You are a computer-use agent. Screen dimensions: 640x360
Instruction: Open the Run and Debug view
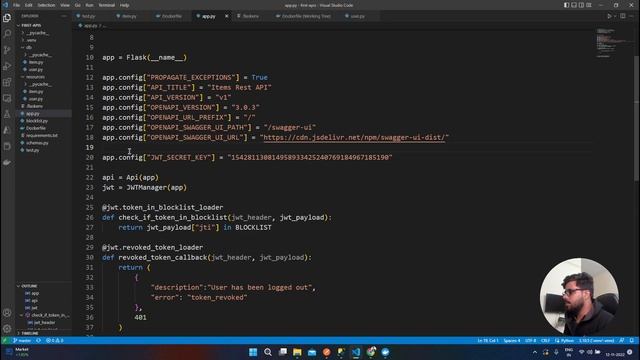(7, 66)
